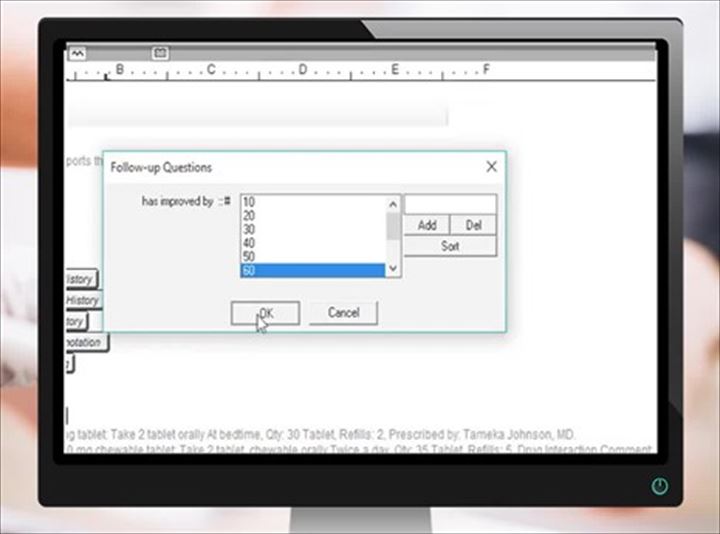The image size is (720, 534).
Task: Click the monitor power icon
Action: click(x=659, y=486)
